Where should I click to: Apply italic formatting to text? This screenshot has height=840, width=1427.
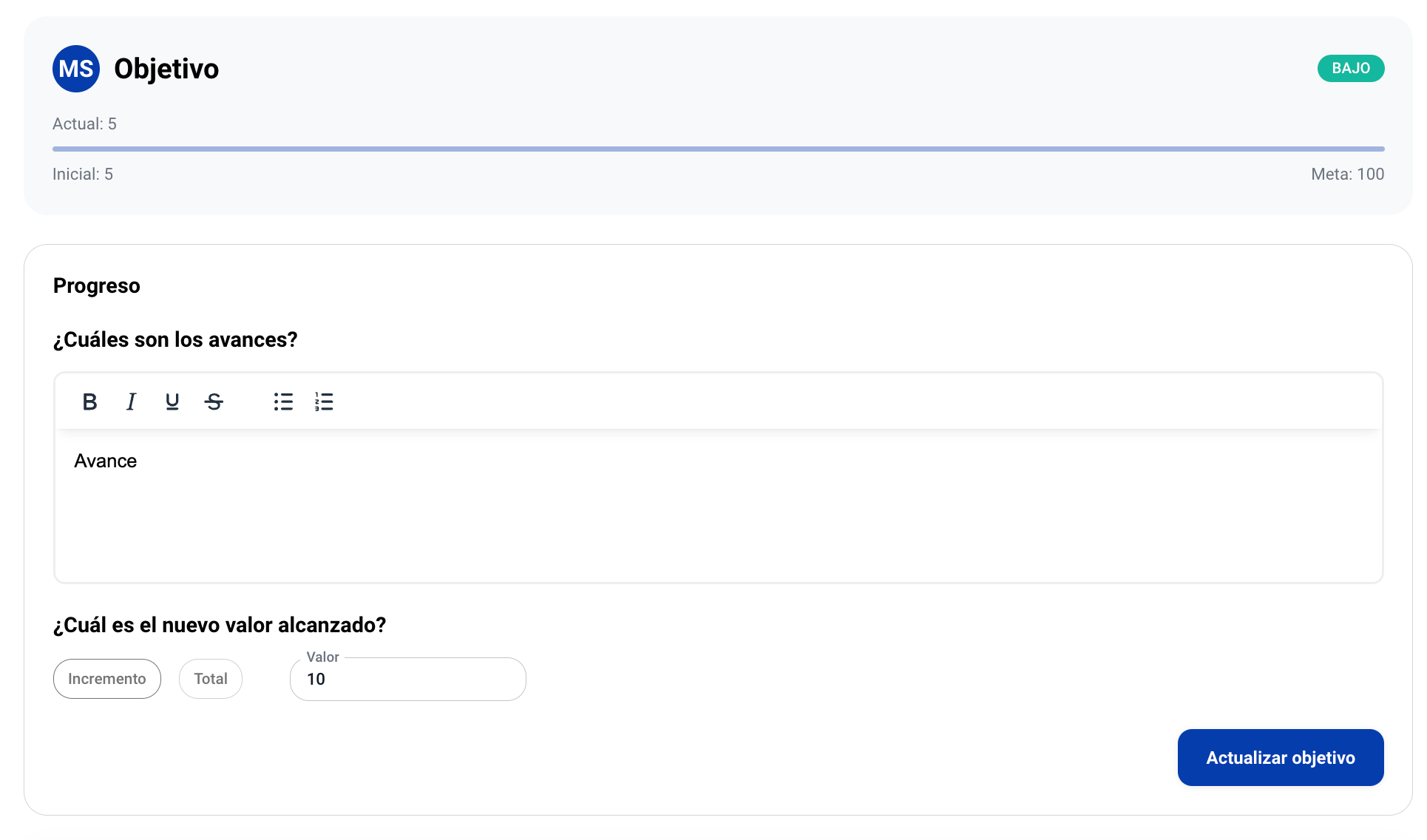click(131, 402)
